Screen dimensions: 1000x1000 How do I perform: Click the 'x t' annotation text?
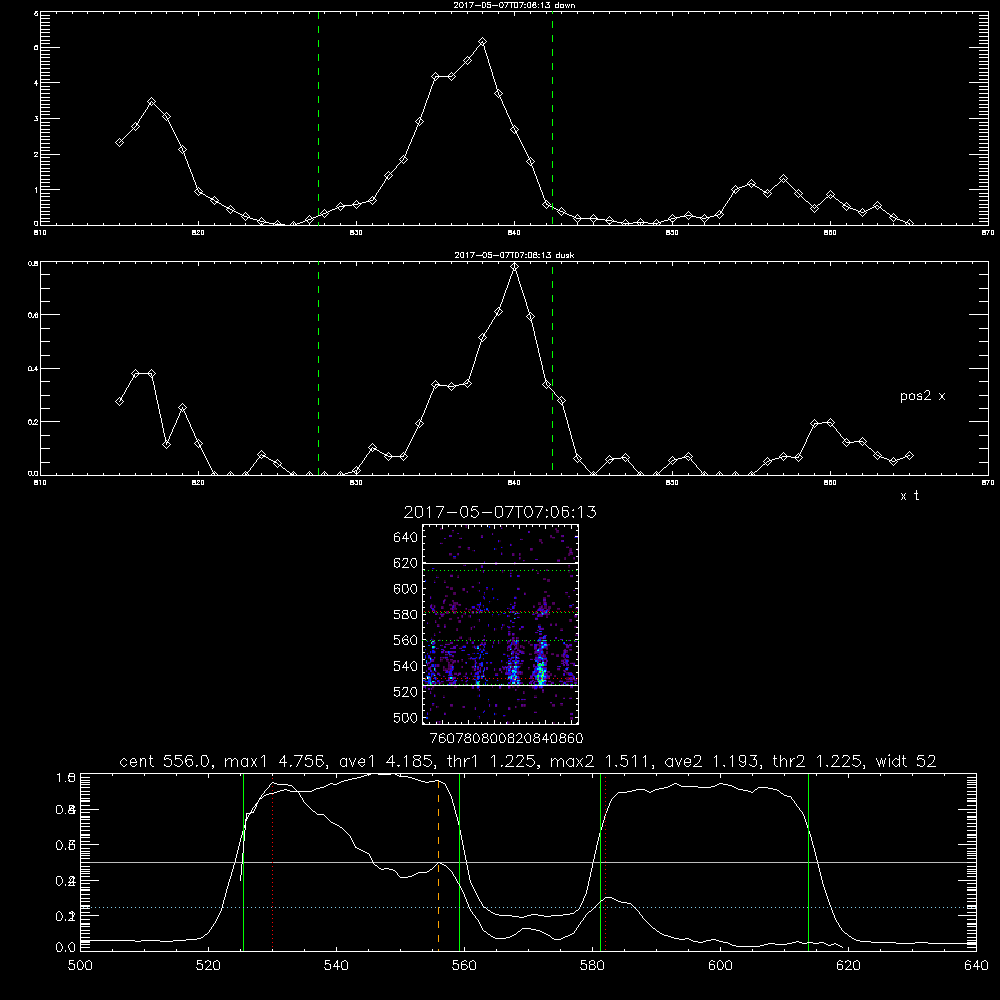(909, 496)
